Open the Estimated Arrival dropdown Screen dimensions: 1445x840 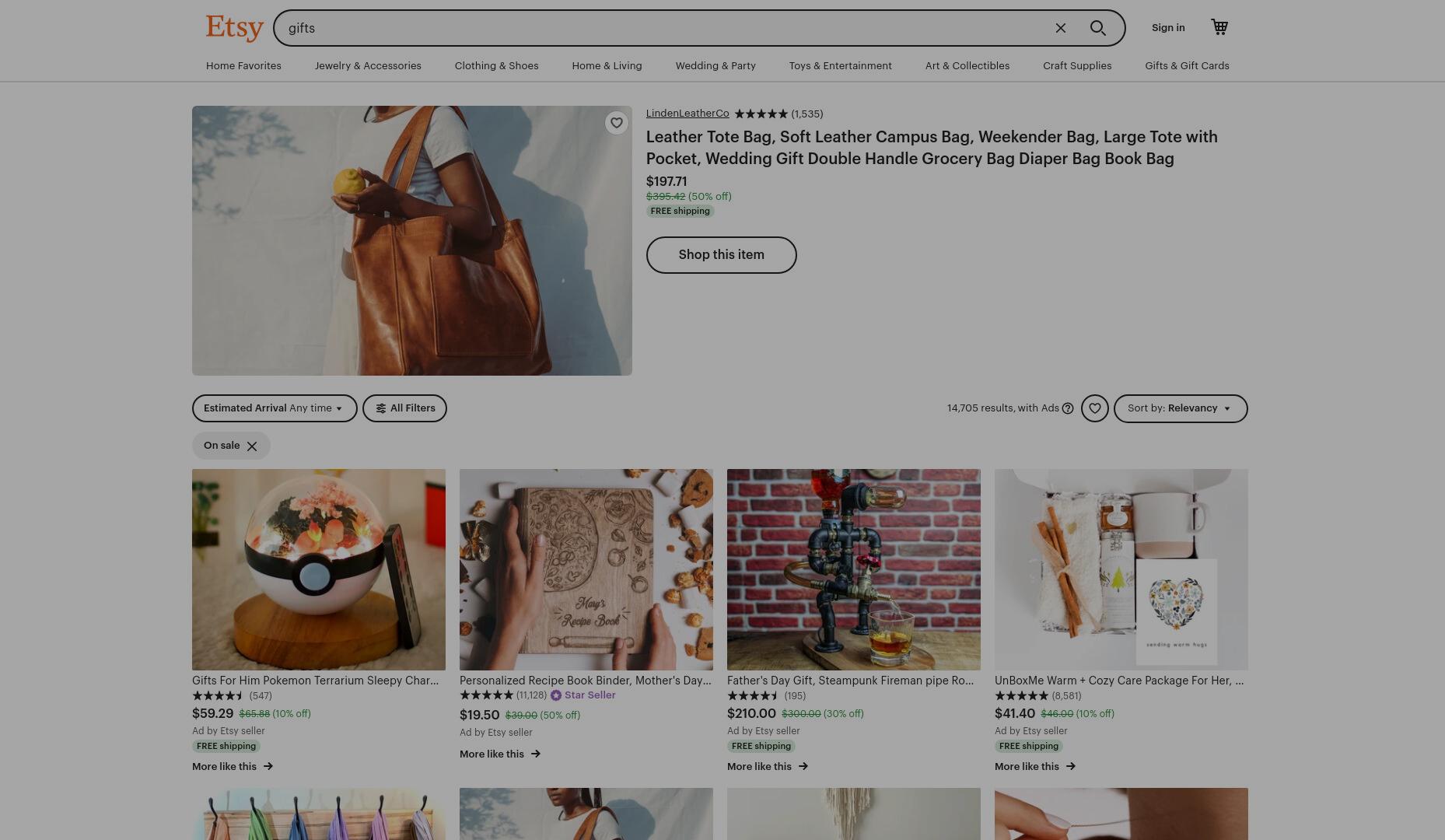[x=275, y=408]
